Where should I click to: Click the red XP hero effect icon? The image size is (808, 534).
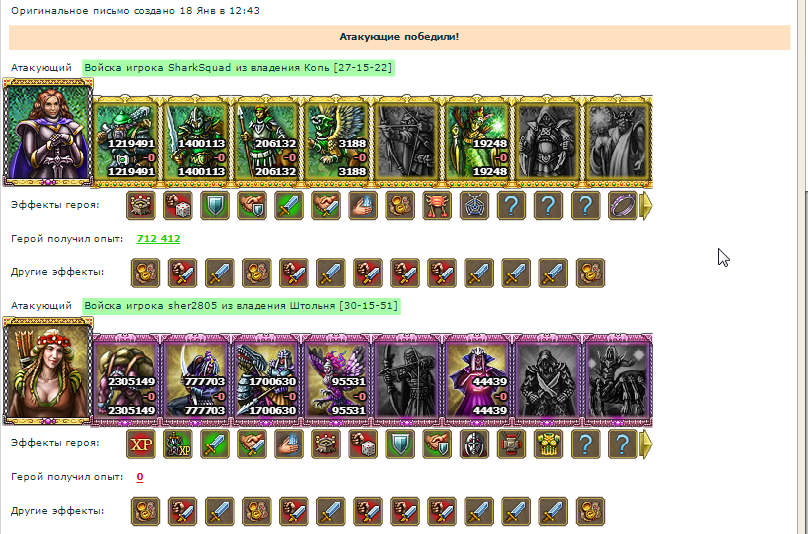tap(141, 444)
